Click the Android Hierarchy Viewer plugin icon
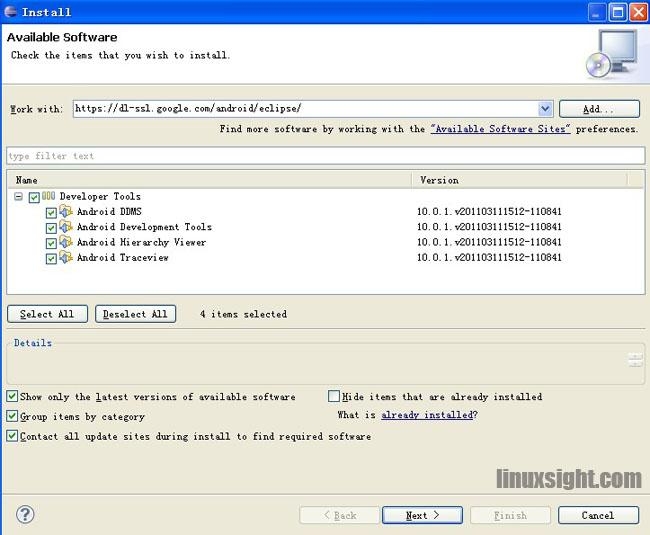Viewport: 650px width, 535px height. click(66, 242)
